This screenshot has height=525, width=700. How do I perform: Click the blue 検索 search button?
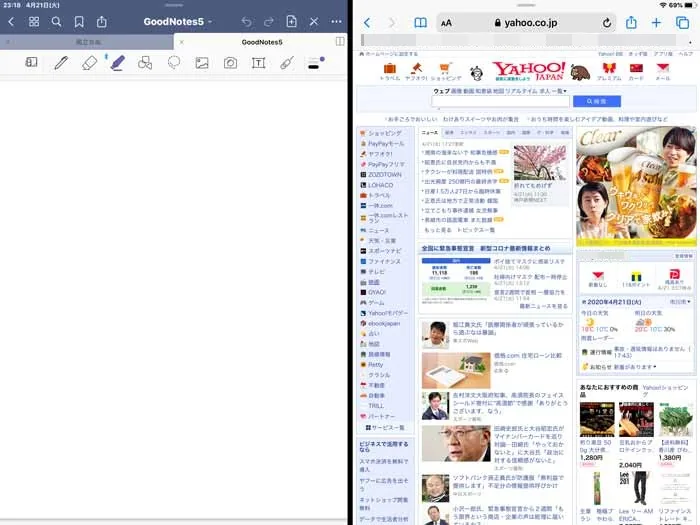click(x=596, y=101)
